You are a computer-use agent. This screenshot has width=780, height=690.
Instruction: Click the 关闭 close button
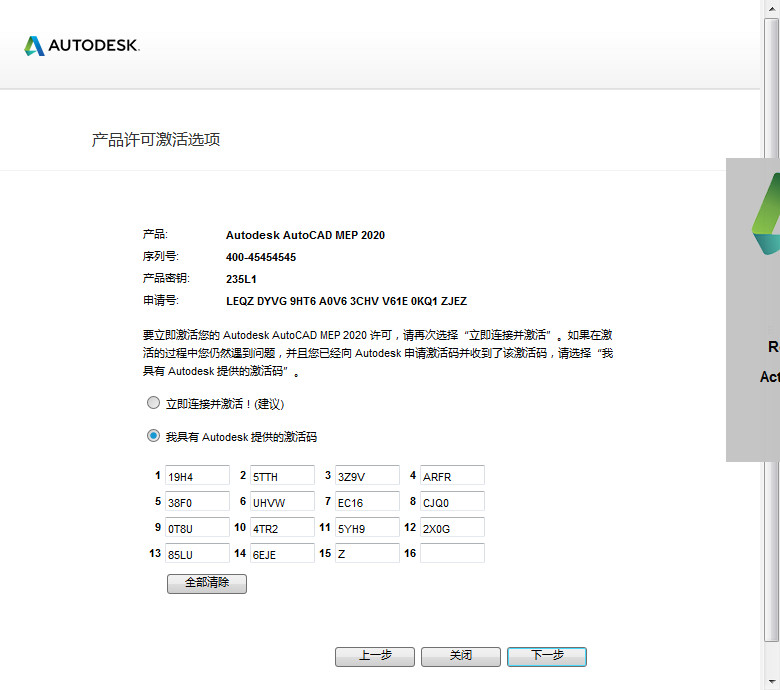click(x=461, y=657)
